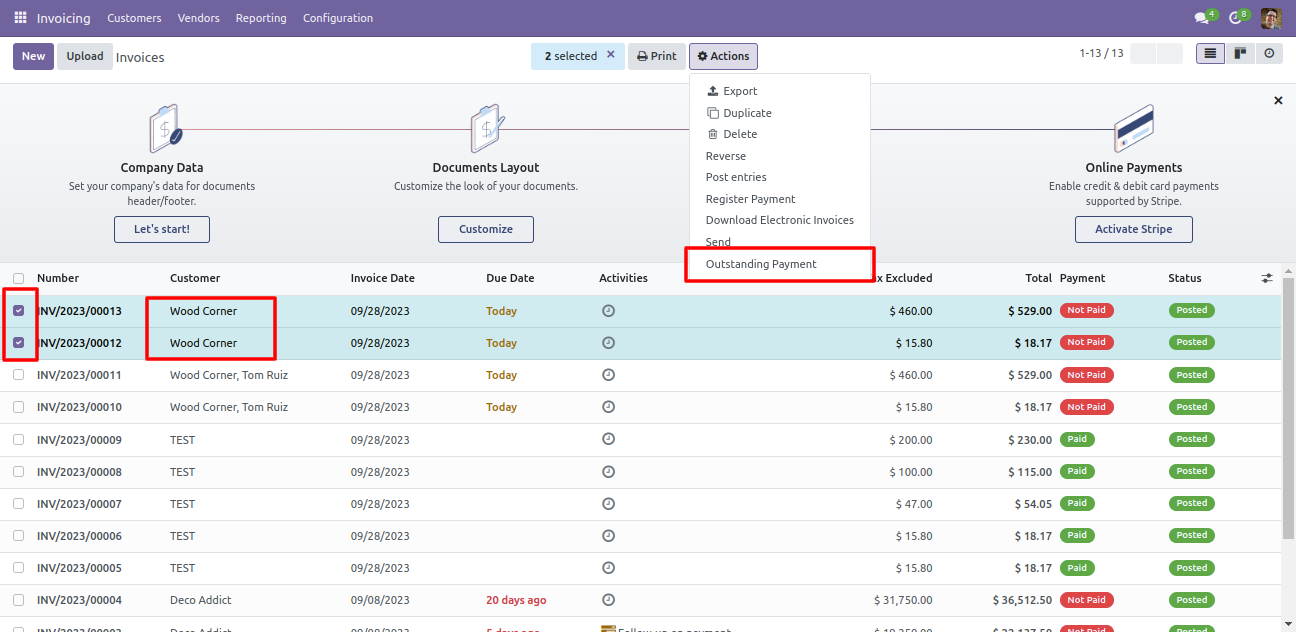Click the Company Data document icon

point(165,128)
